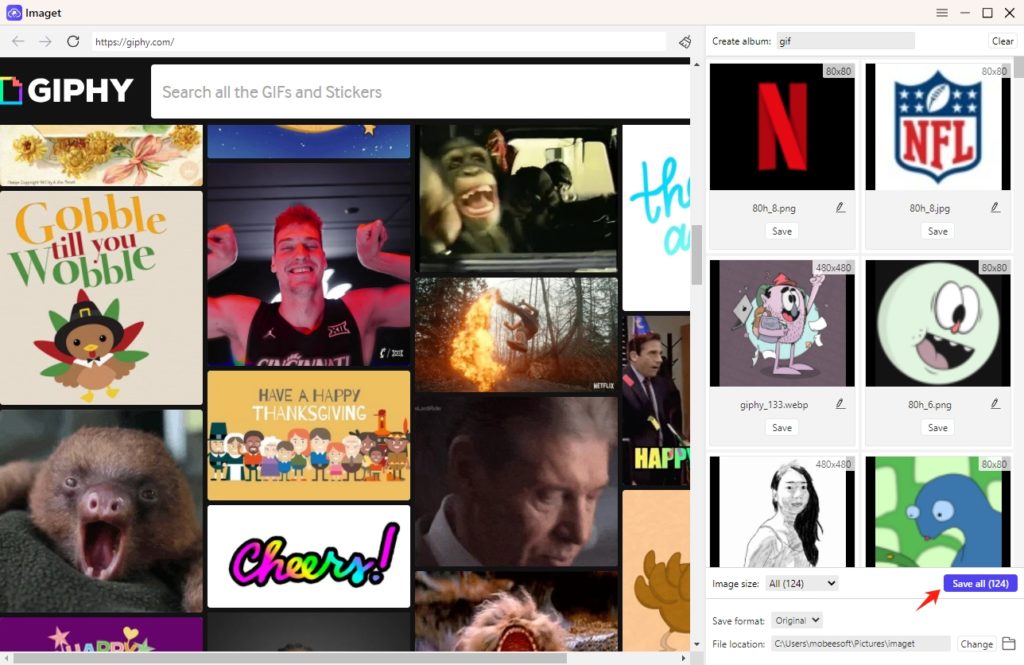This screenshot has width=1024, height=665.
Task: Open the Save format dropdown
Action: [x=798, y=621]
